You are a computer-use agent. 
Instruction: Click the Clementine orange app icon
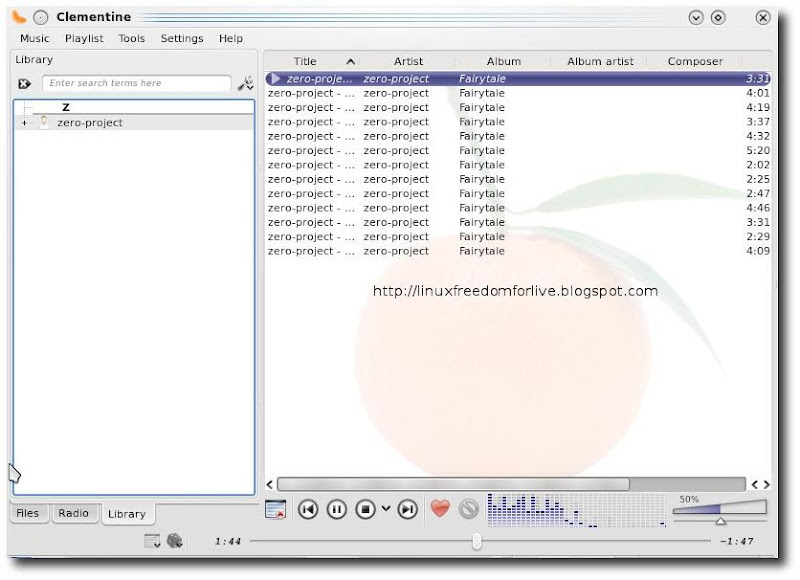[x=19, y=17]
